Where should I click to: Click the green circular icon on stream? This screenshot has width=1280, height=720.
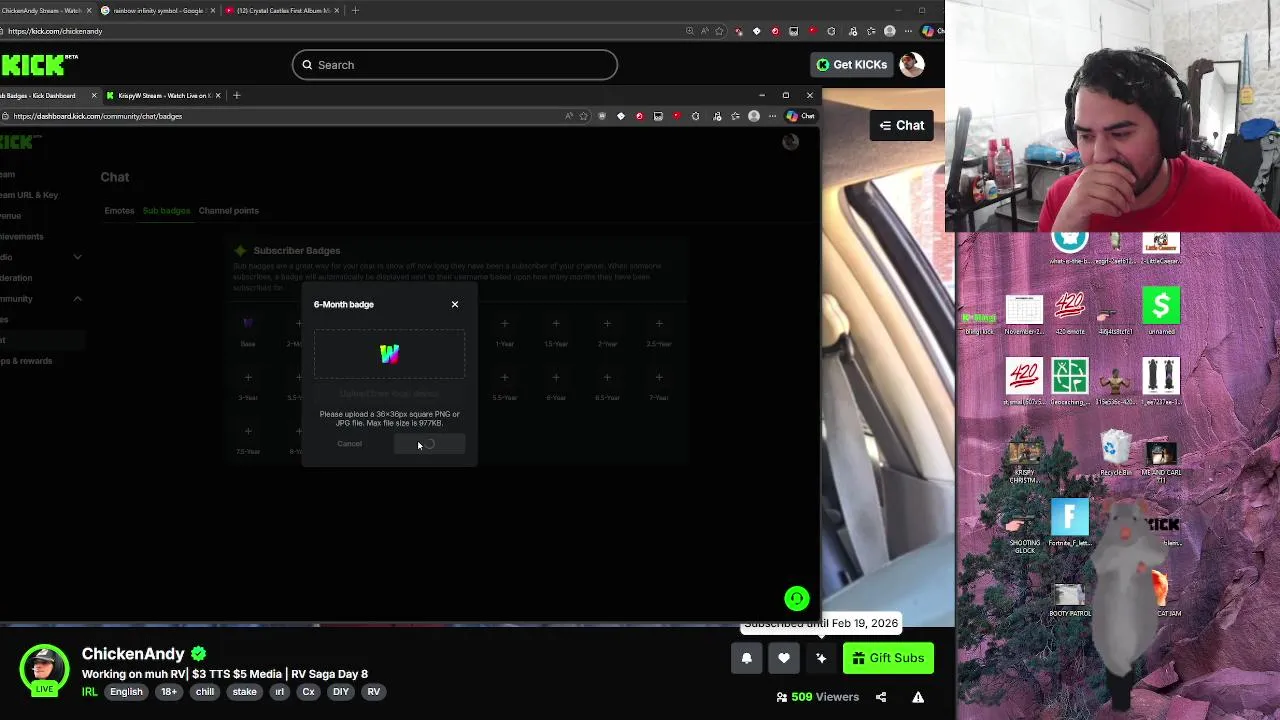coord(797,598)
